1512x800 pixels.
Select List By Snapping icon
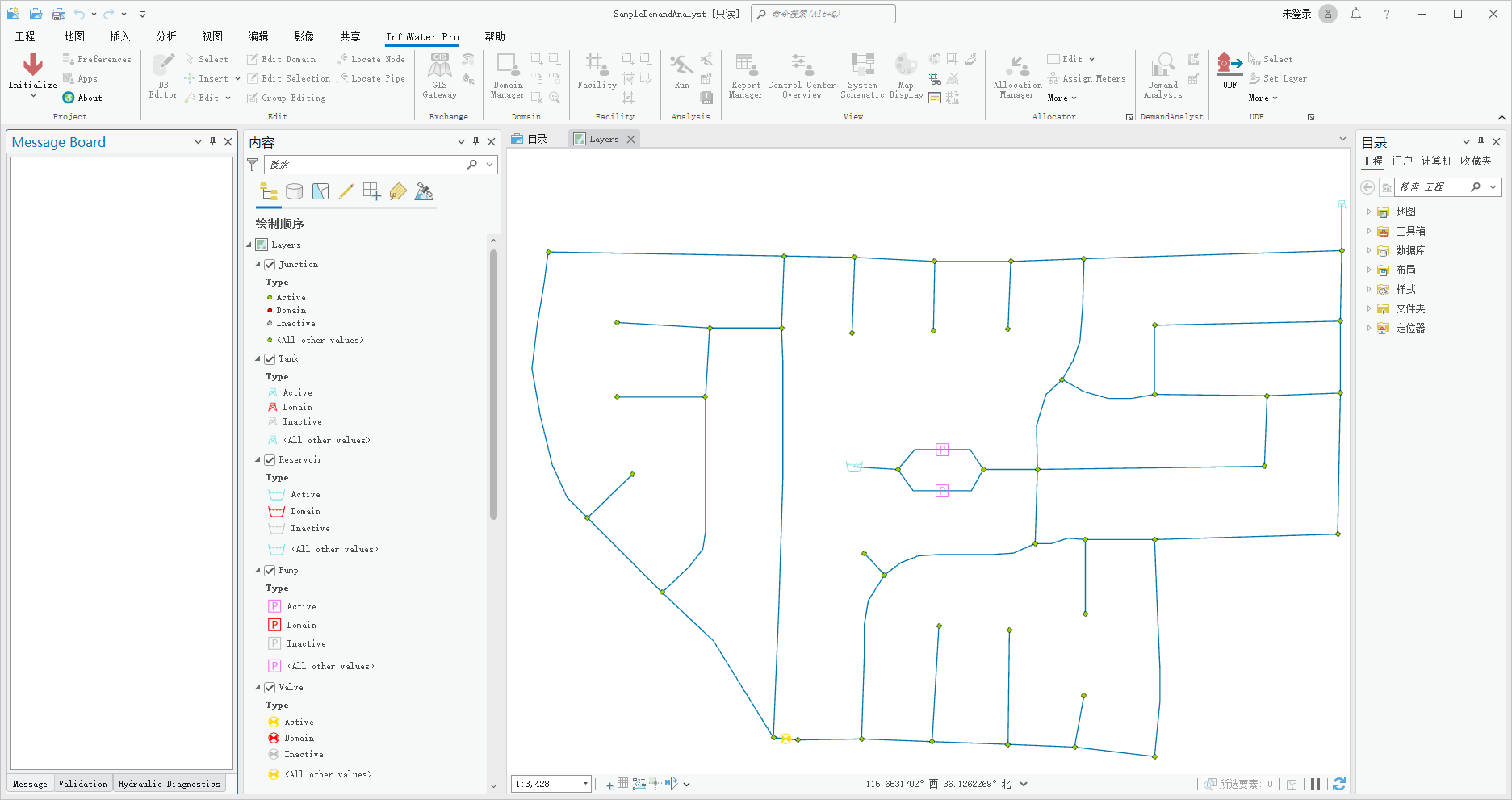(372, 191)
